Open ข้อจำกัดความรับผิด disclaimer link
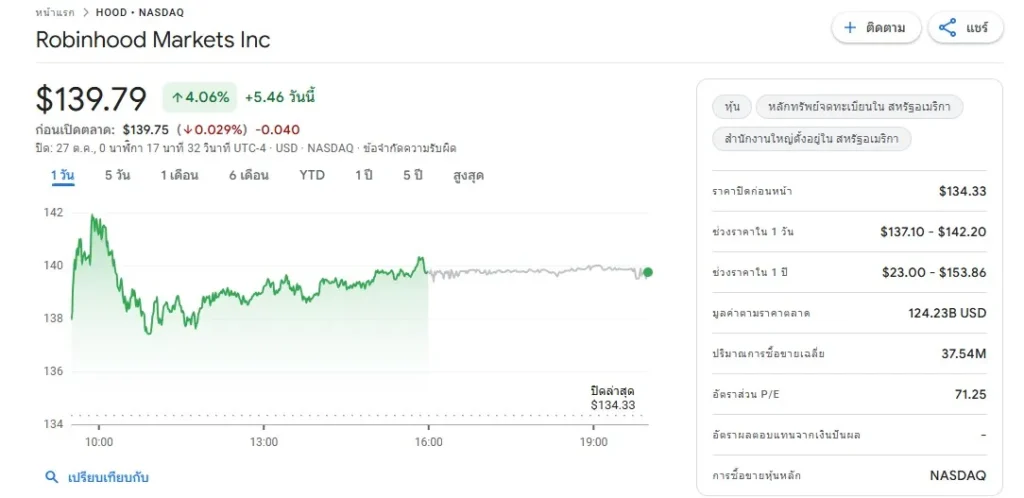 coord(409,148)
